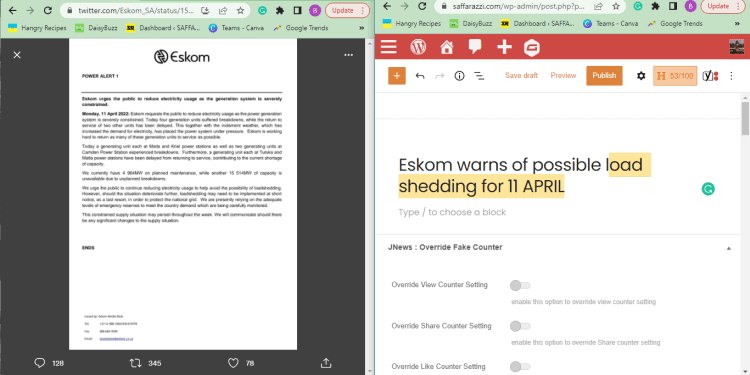Open the Yoast SEO panel icon
This screenshot has height=375, width=750.
coord(710,76)
